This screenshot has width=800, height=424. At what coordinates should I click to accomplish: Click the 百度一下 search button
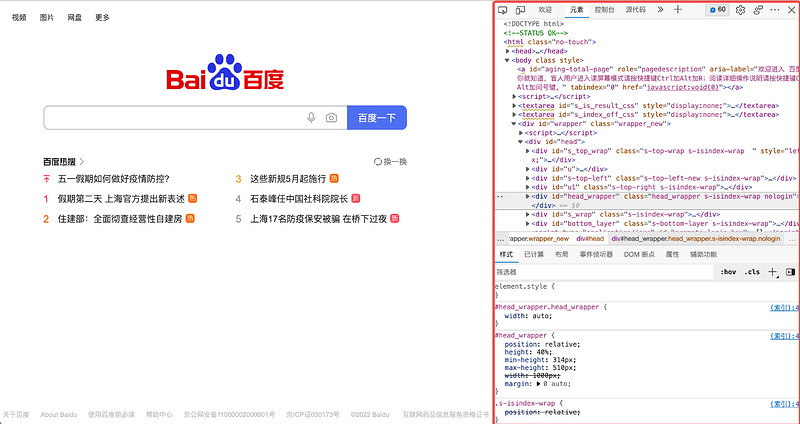tap(377, 118)
